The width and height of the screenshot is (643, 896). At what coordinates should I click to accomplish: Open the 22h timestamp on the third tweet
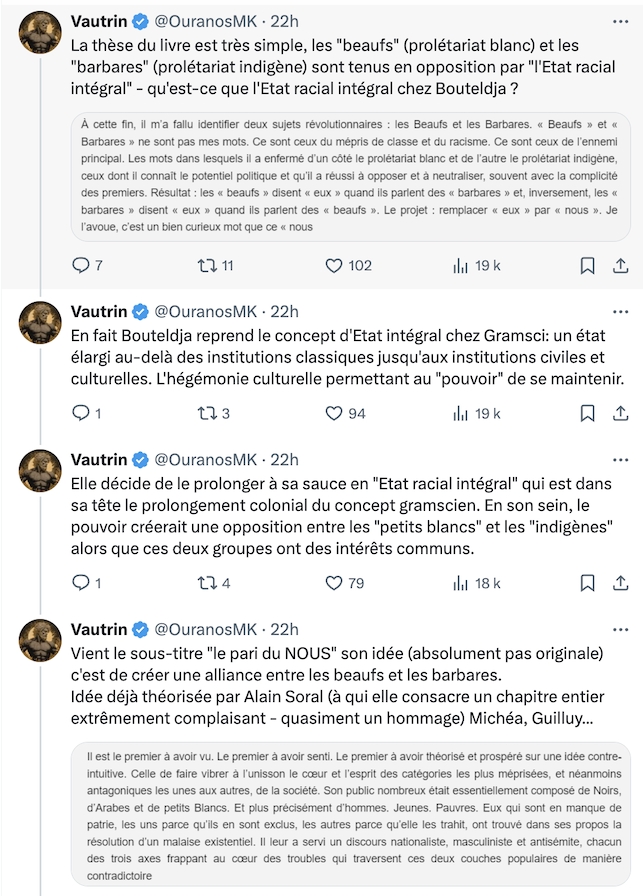[284, 460]
